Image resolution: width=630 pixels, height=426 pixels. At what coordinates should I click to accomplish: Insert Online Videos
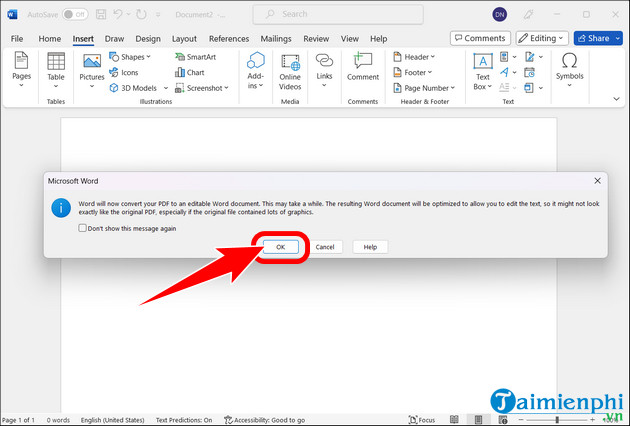point(290,72)
